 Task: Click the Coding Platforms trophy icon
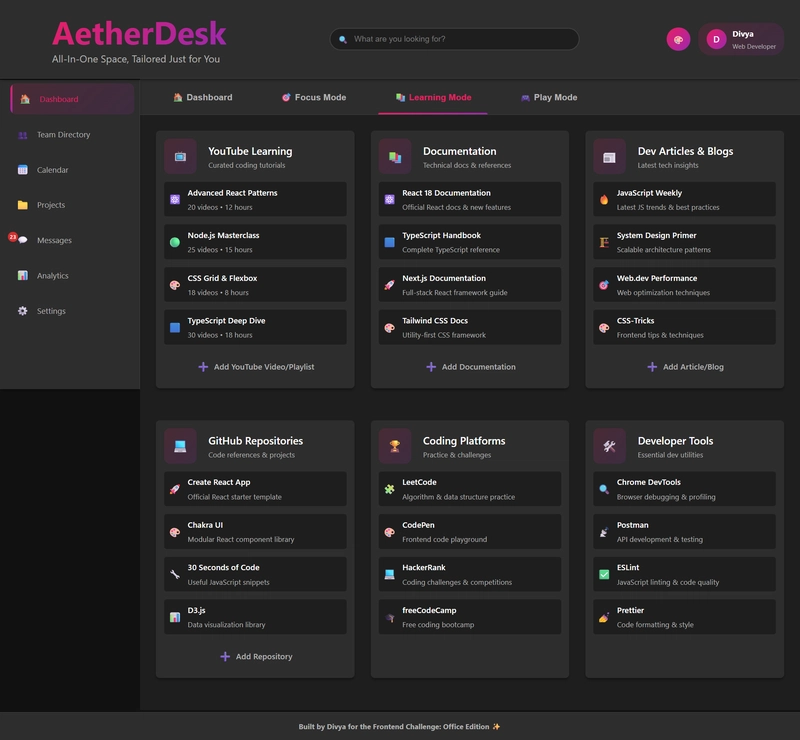click(395, 446)
